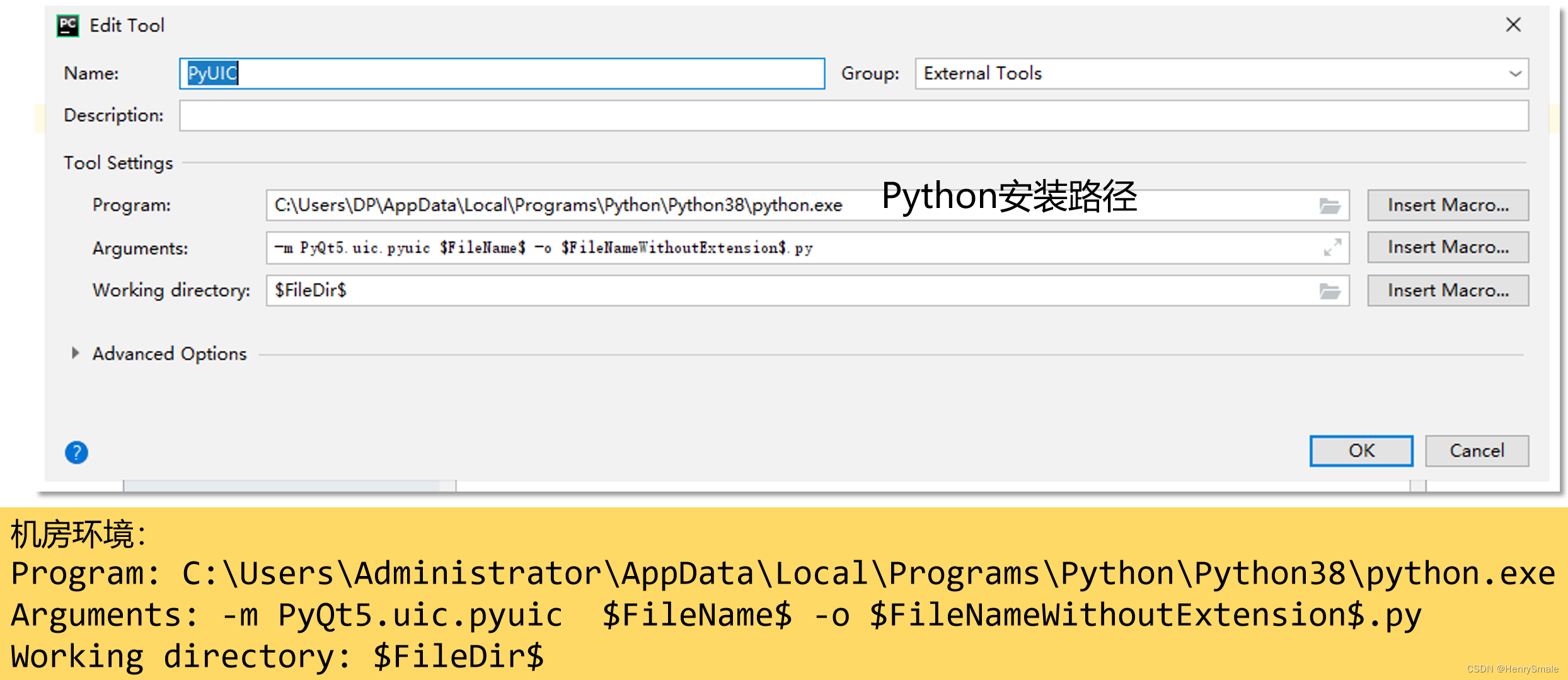The width and height of the screenshot is (1568, 680).
Task: Open the blue help question mark icon
Action: click(x=76, y=452)
